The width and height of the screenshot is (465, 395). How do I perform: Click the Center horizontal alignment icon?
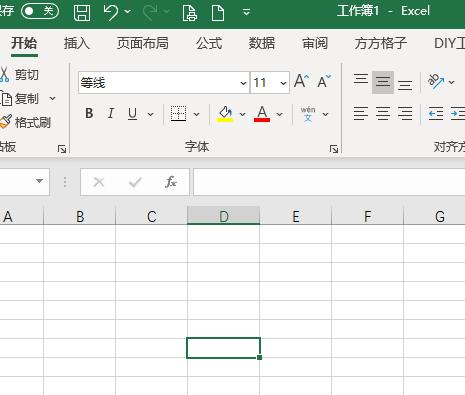pos(383,114)
